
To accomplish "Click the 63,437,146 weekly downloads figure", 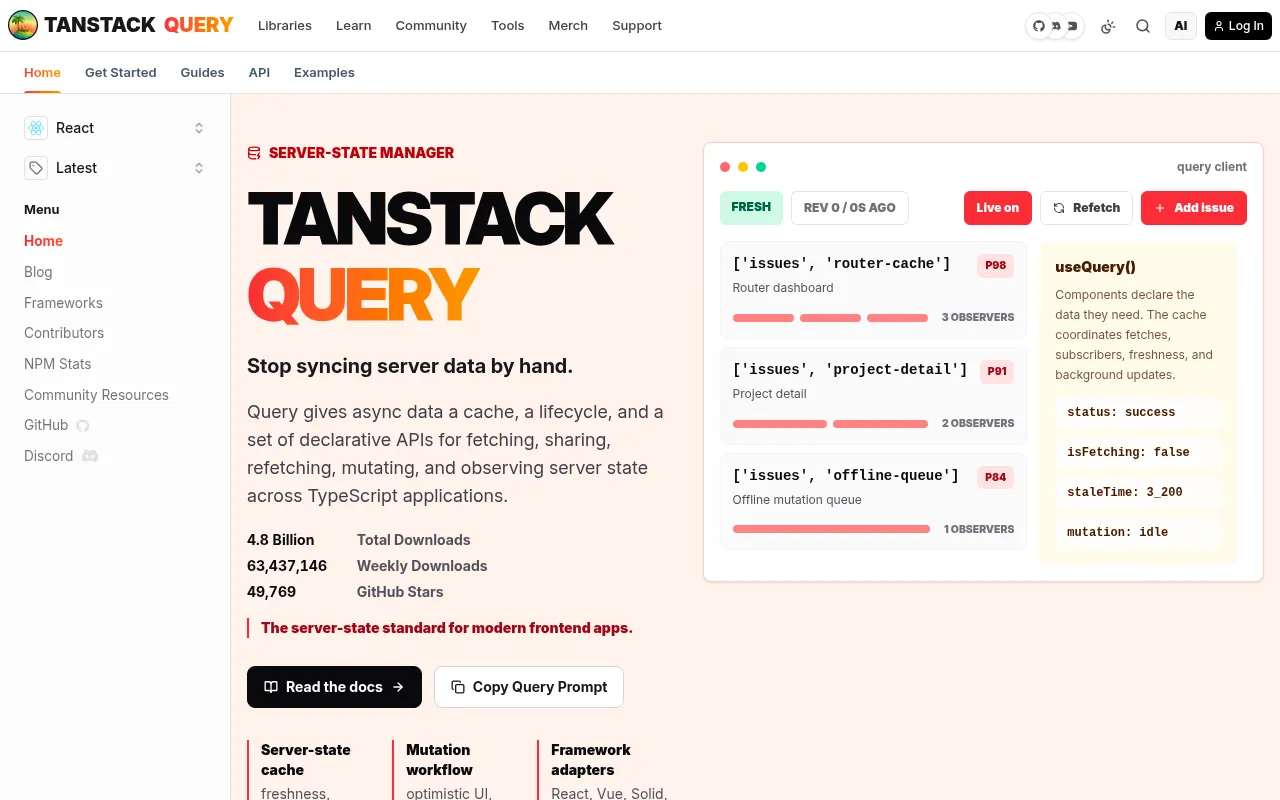I will coord(287,566).
